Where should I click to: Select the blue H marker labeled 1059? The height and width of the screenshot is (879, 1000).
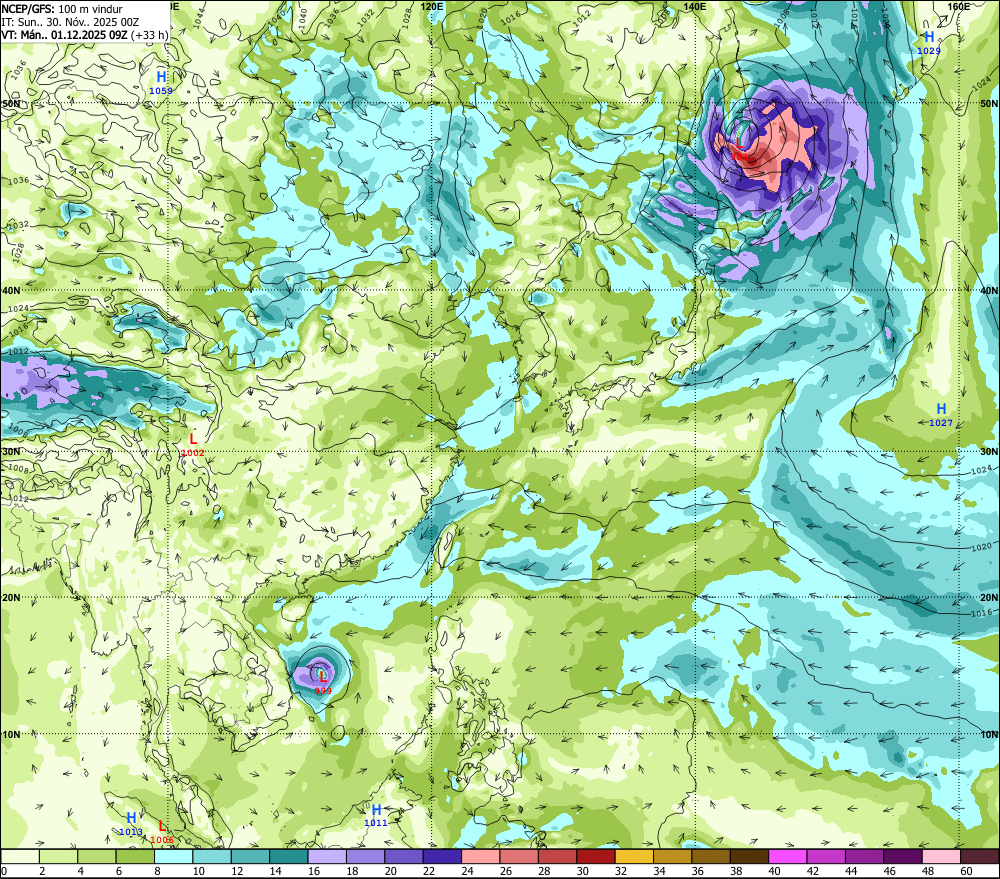(161, 77)
